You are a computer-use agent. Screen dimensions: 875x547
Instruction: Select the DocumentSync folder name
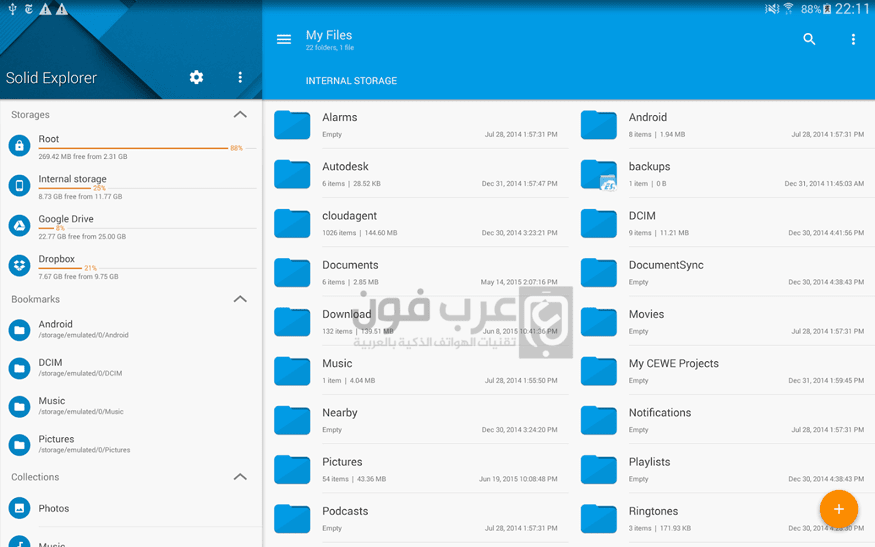pos(666,265)
